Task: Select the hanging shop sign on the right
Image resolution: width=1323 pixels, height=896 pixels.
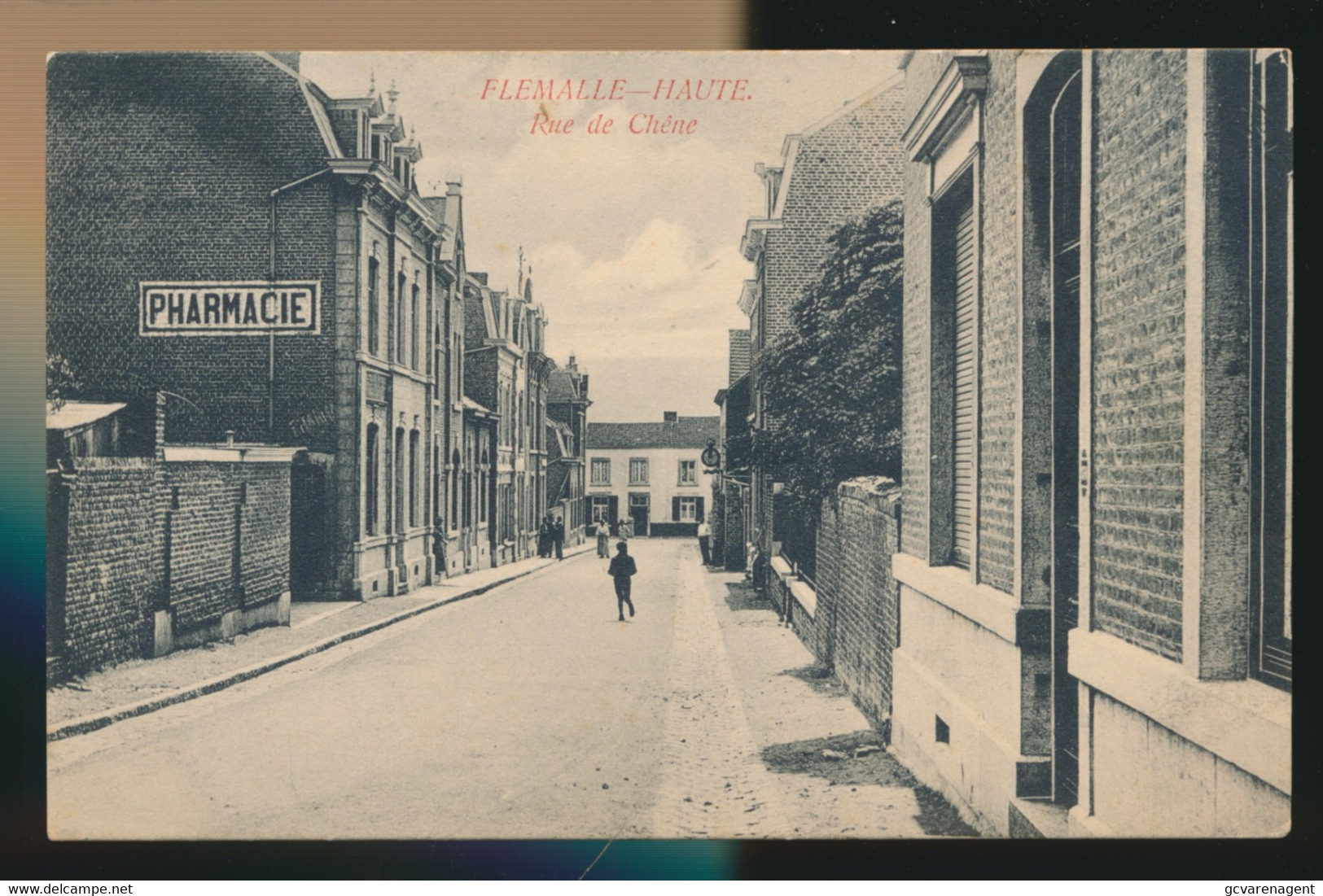Action: pyautogui.click(x=710, y=457)
